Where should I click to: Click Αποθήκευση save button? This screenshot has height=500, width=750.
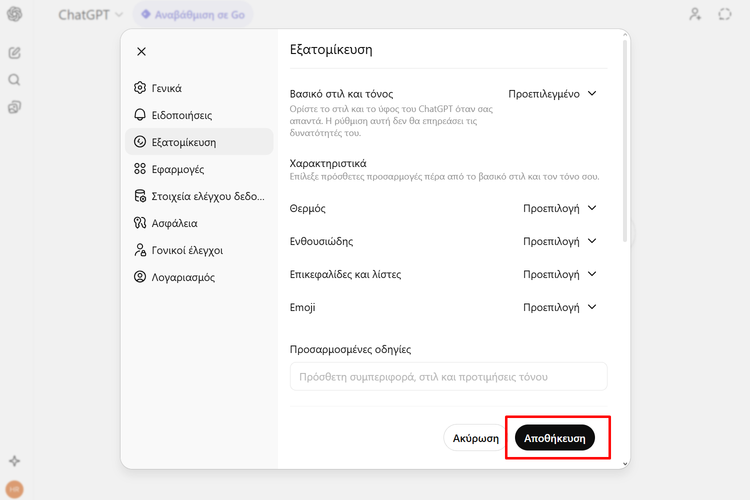point(554,438)
